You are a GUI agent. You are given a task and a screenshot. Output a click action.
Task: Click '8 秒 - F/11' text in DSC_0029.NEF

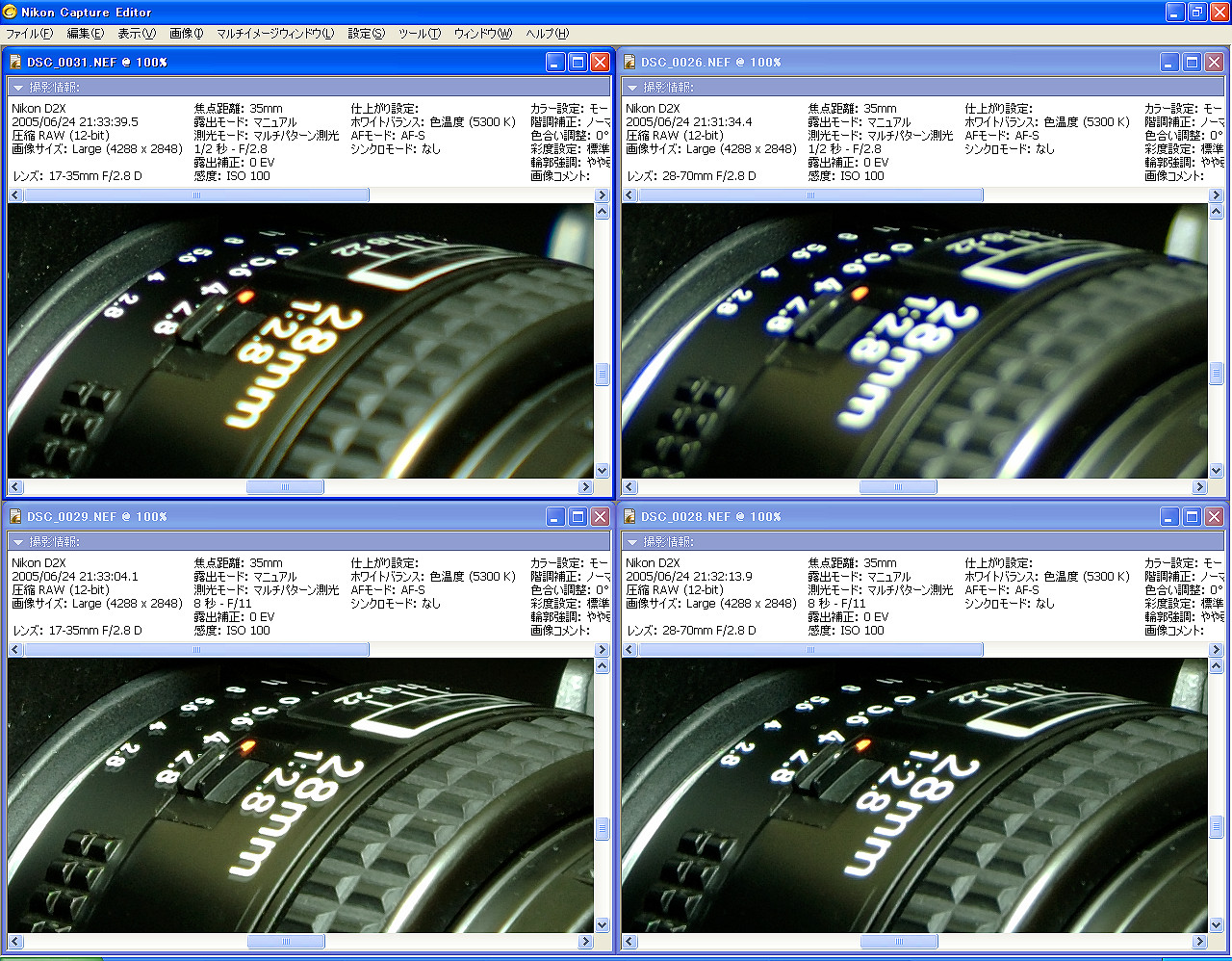click(x=222, y=604)
